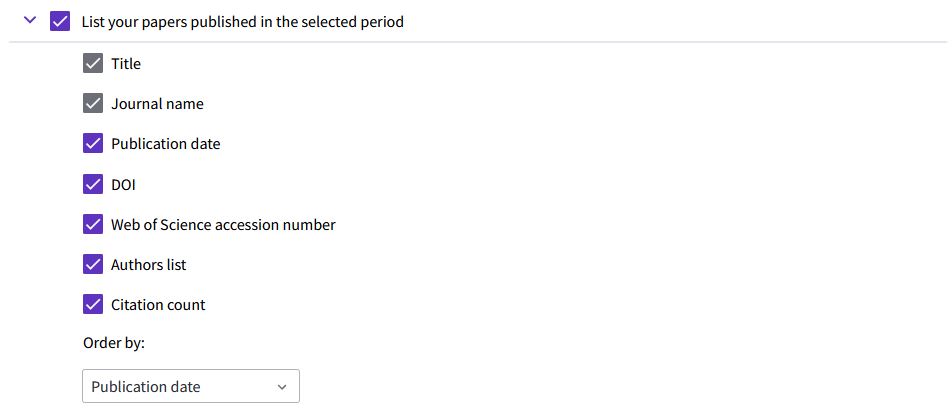This screenshot has width=952, height=415.
Task: Click the Web of Science accession number label
Action: point(223,225)
